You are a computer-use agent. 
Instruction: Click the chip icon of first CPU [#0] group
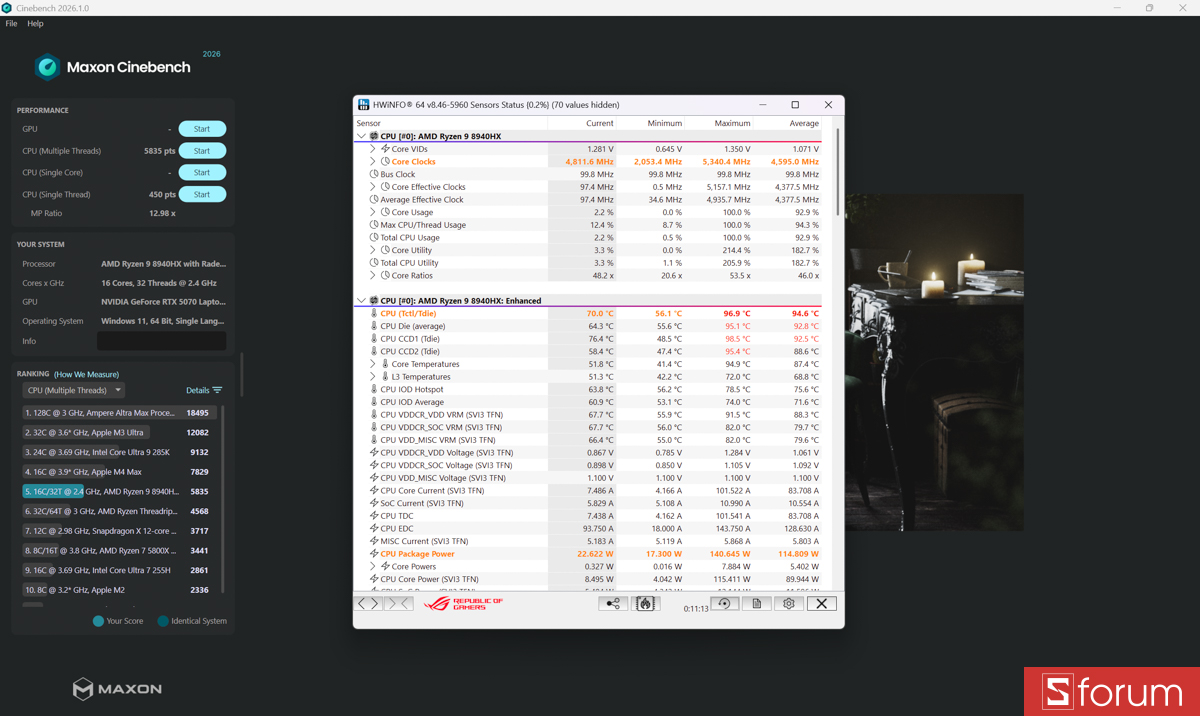[x=374, y=136]
